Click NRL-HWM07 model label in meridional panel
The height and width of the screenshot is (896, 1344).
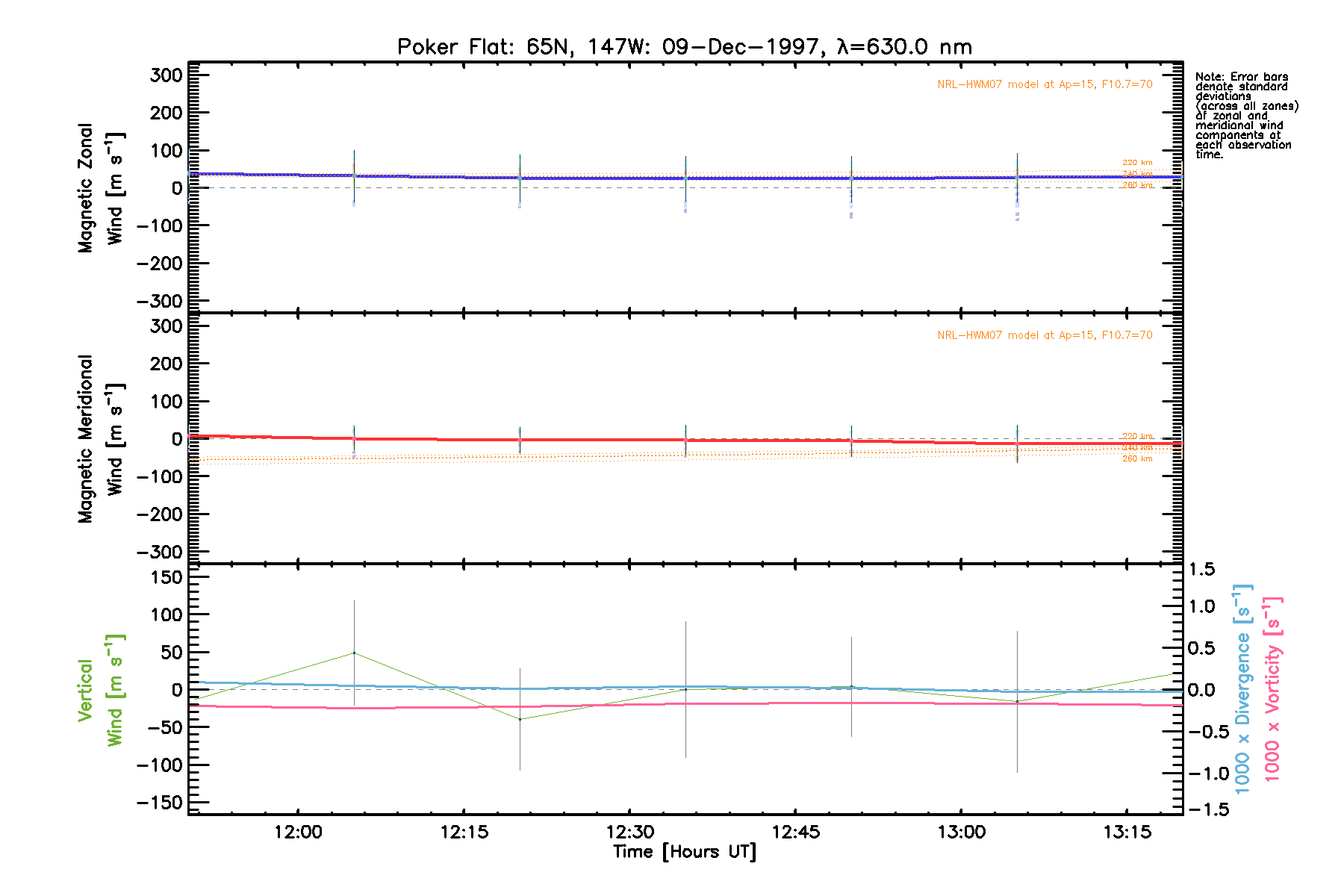(1045, 335)
